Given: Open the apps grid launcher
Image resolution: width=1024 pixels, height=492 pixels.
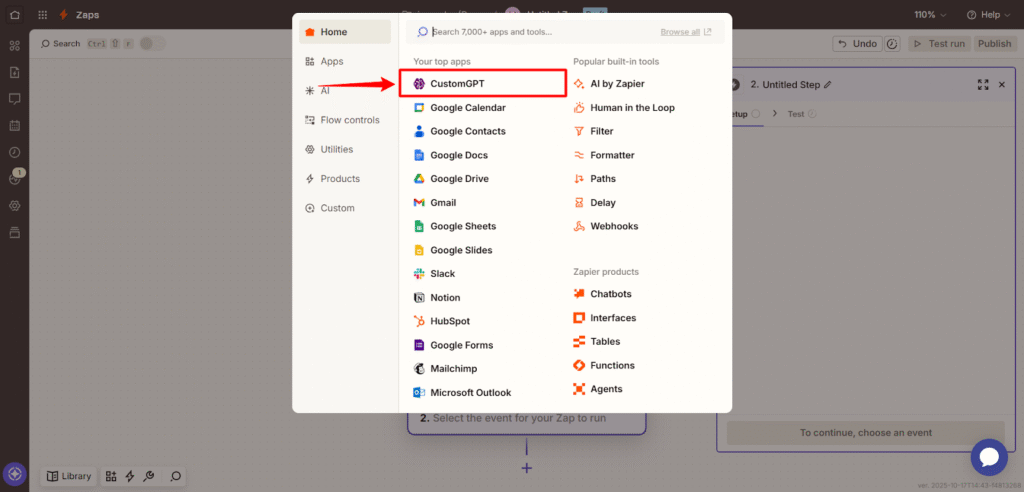Looking at the screenshot, I should pos(42,14).
